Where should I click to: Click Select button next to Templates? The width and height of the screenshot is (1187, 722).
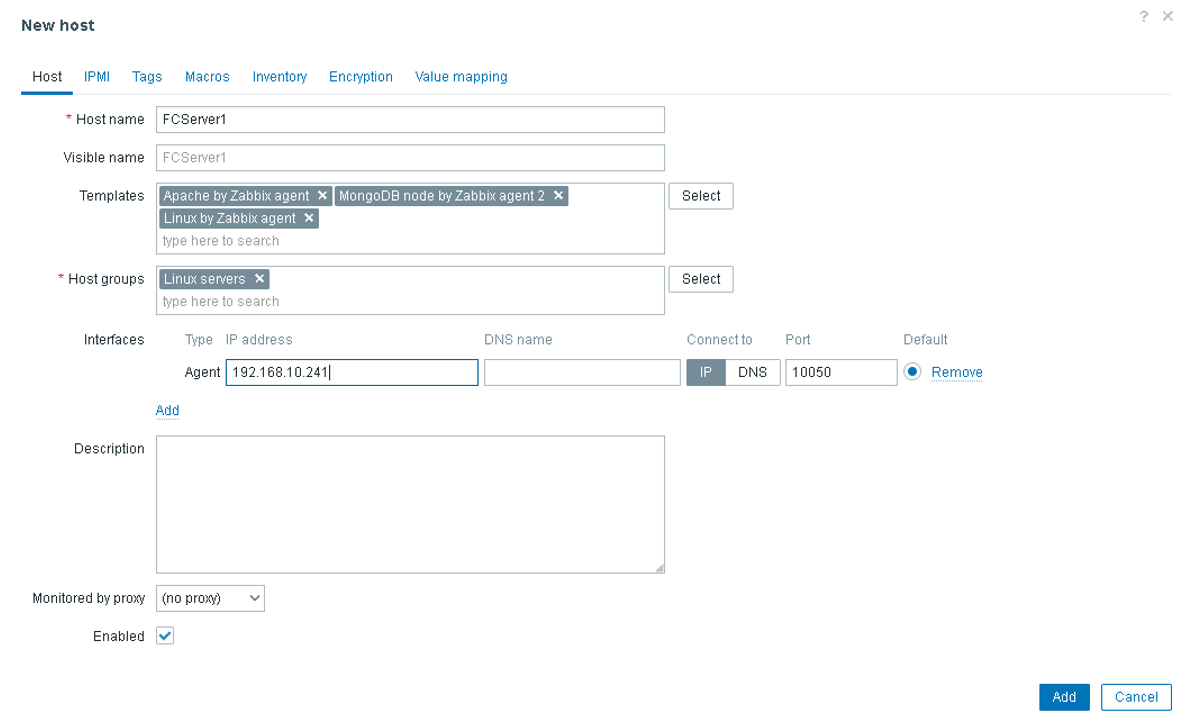(x=701, y=196)
